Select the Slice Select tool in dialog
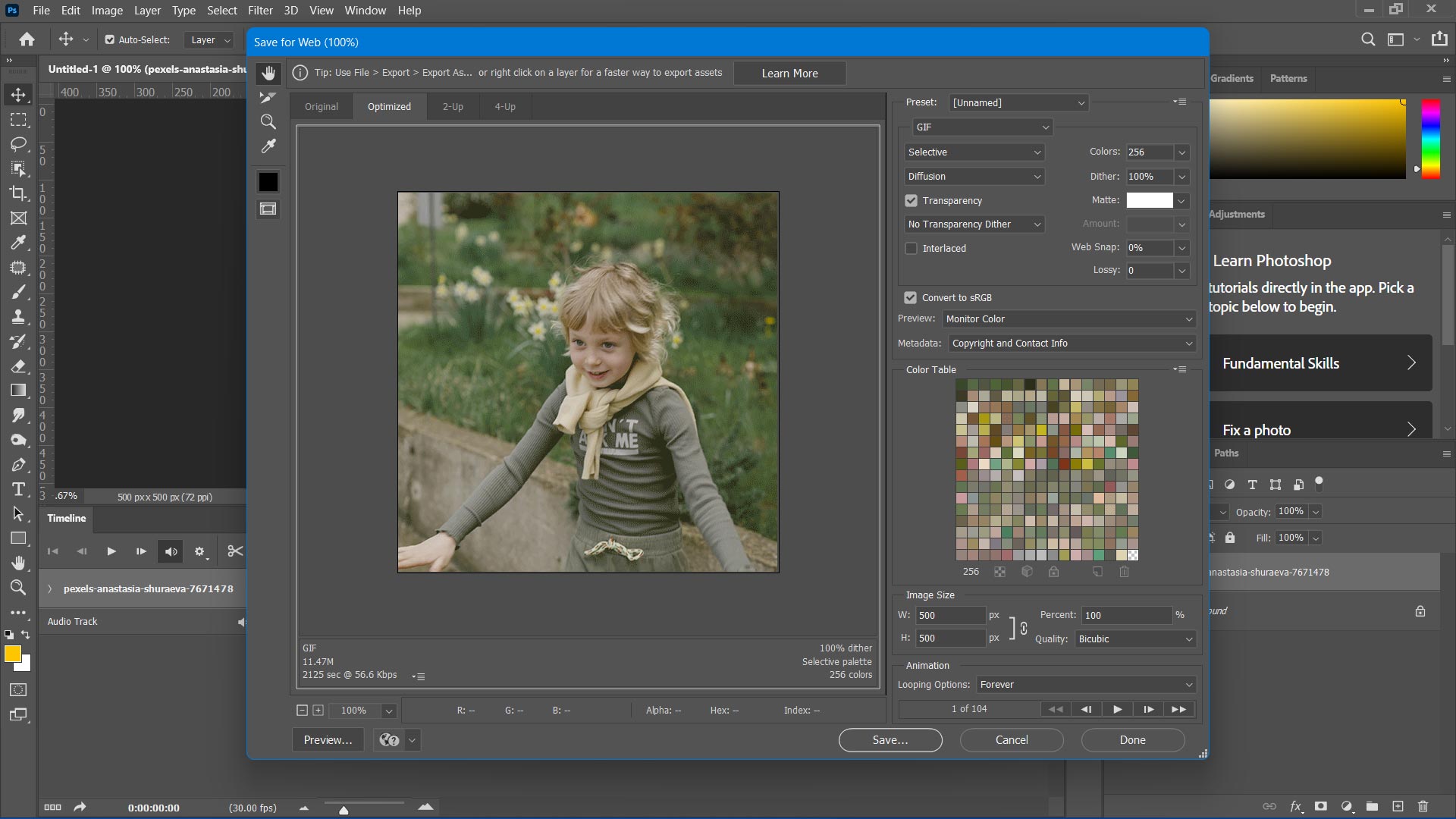1456x819 pixels. click(x=268, y=97)
